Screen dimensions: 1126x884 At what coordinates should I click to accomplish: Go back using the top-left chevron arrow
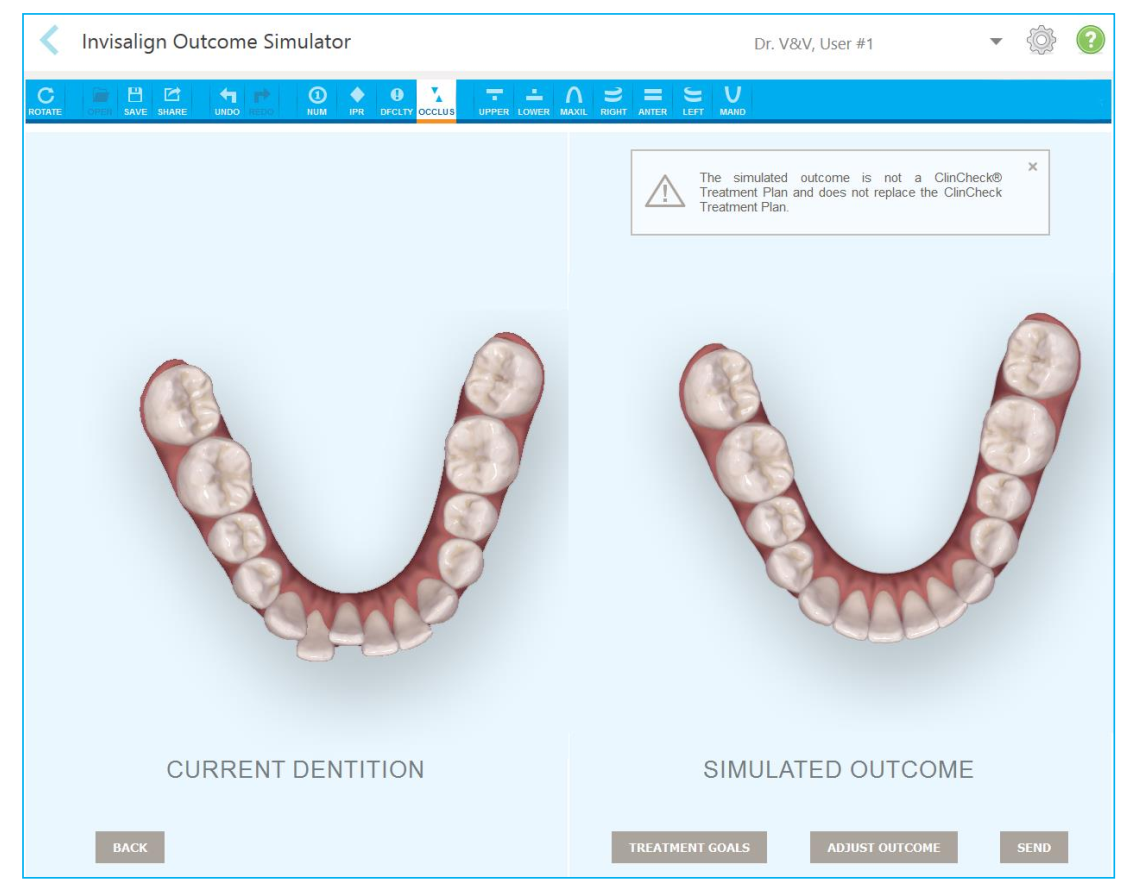(49, 42)
